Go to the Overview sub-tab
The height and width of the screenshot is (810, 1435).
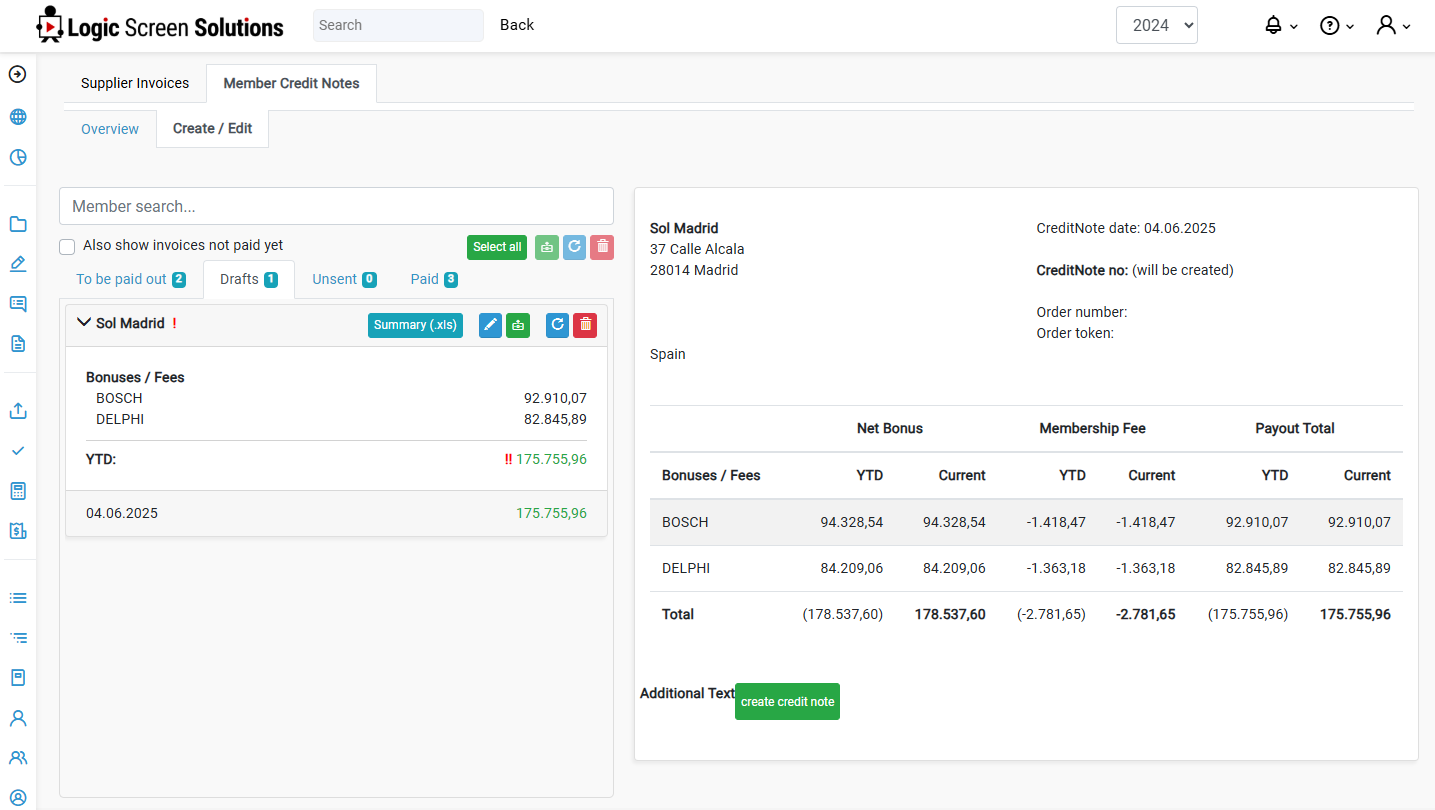pyautogui.click(x=110, y=129)
